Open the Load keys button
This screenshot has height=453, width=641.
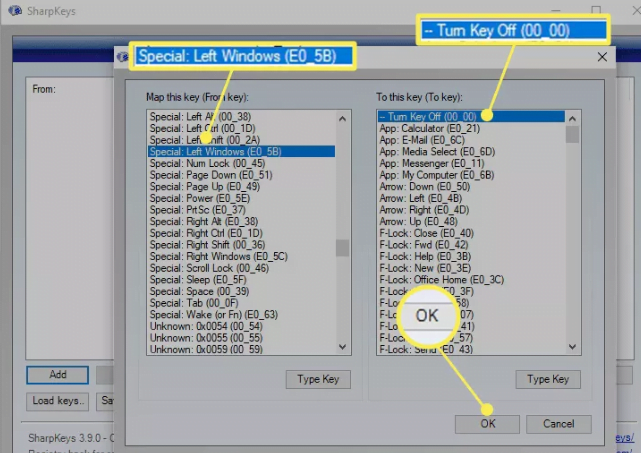(58, 401)
